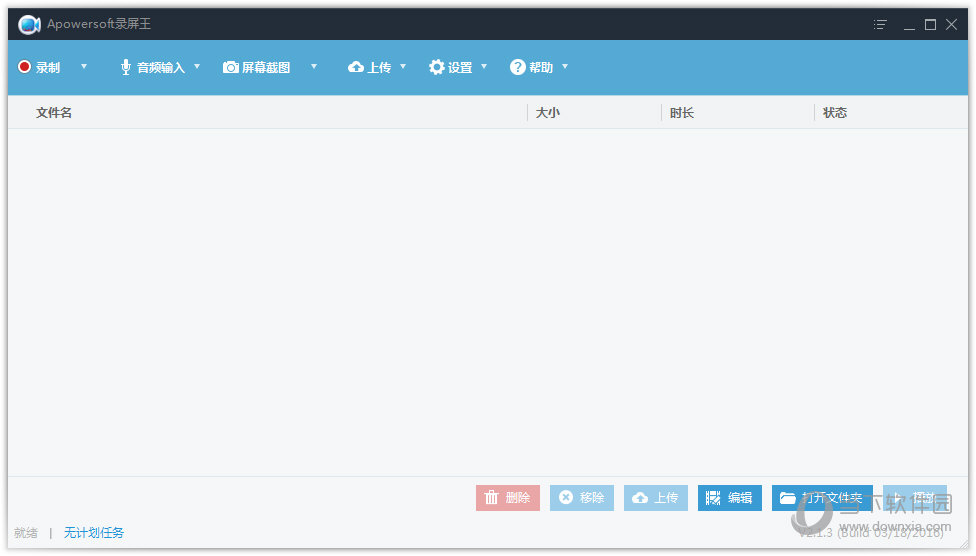Click the 编辑 edit button
The width and height of the screenshot is (976, 556).
[730, 497]
